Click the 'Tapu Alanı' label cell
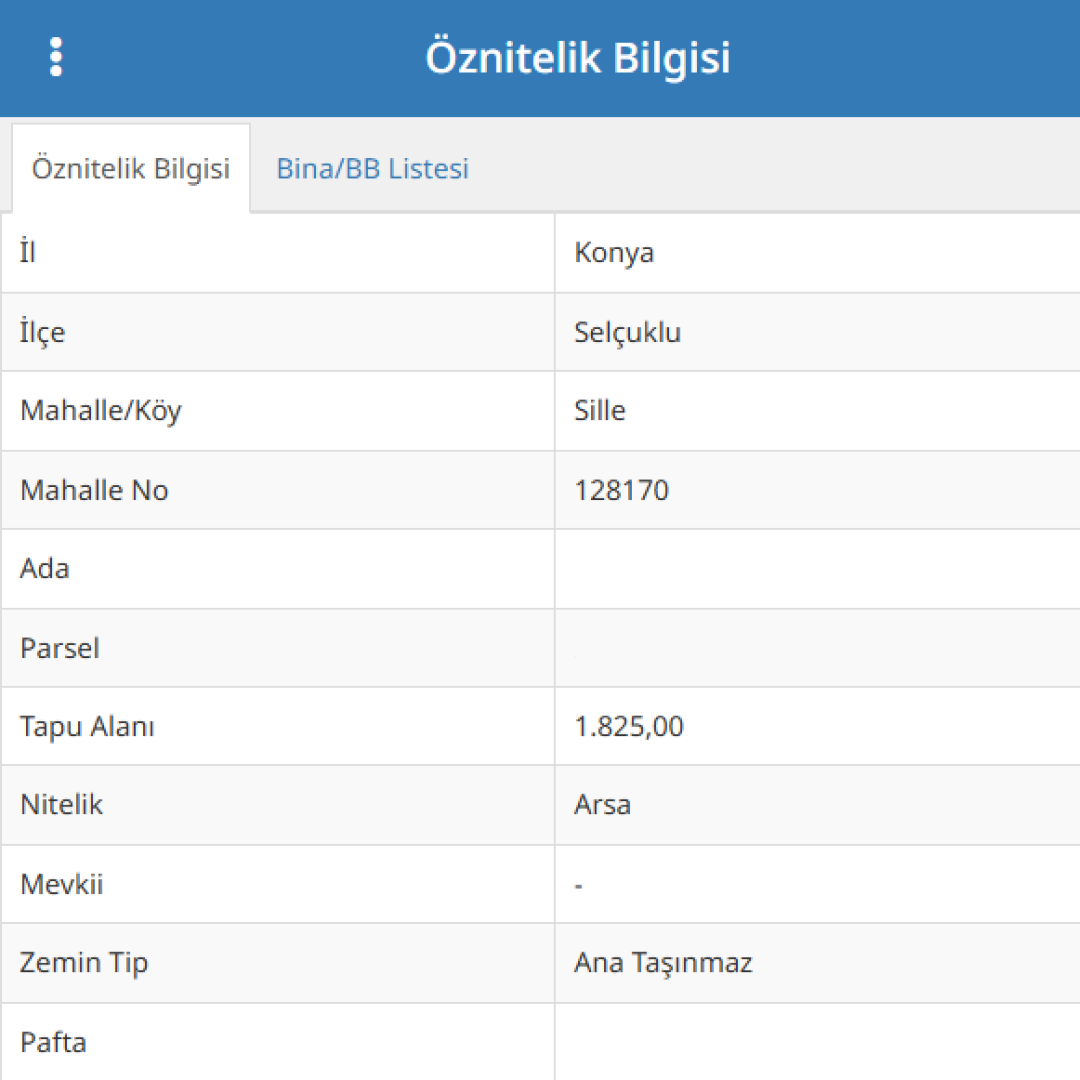The height and width of the screenshot is (1080, 1080). [278, 726]
